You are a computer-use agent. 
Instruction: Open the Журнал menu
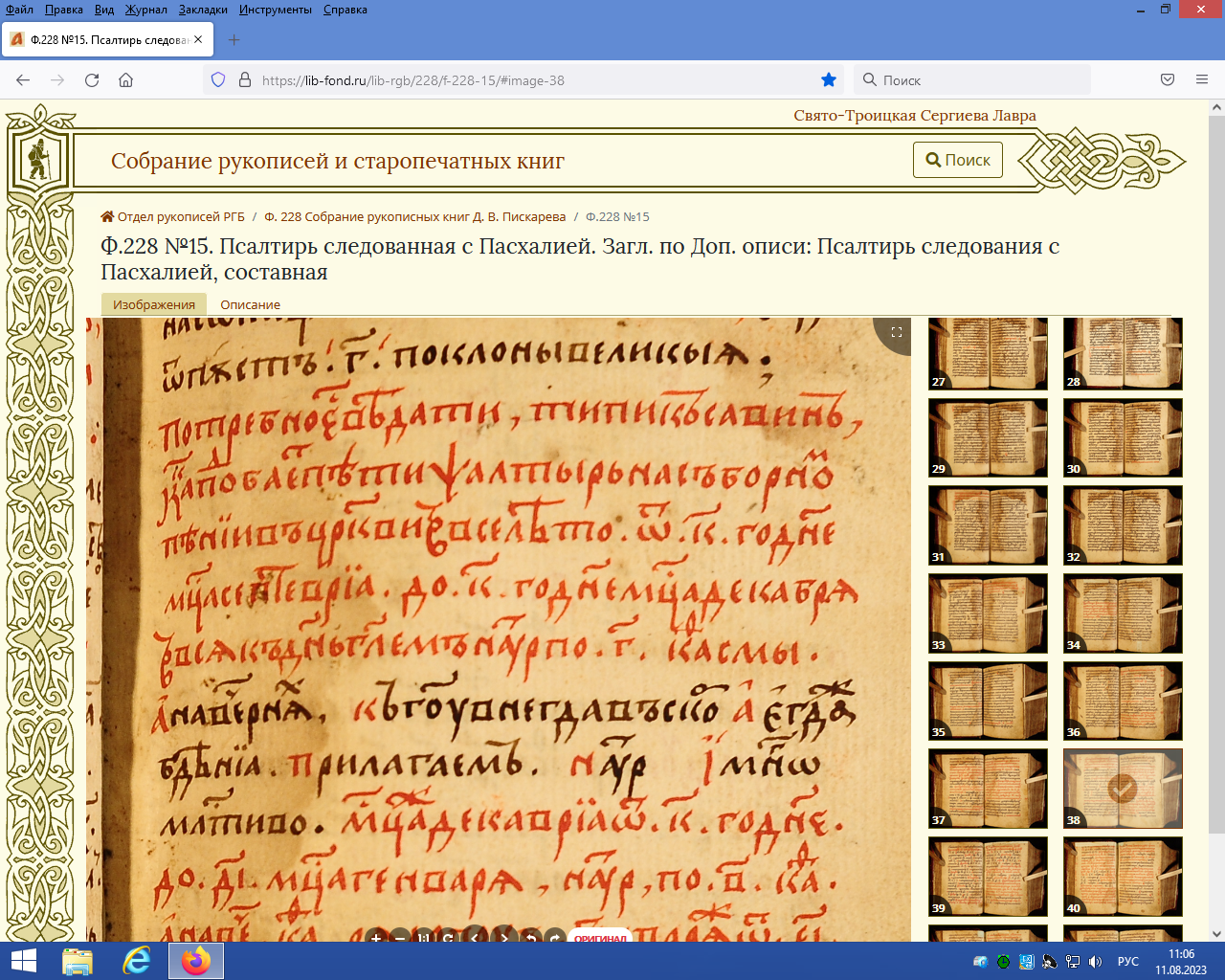pos(145,10)
